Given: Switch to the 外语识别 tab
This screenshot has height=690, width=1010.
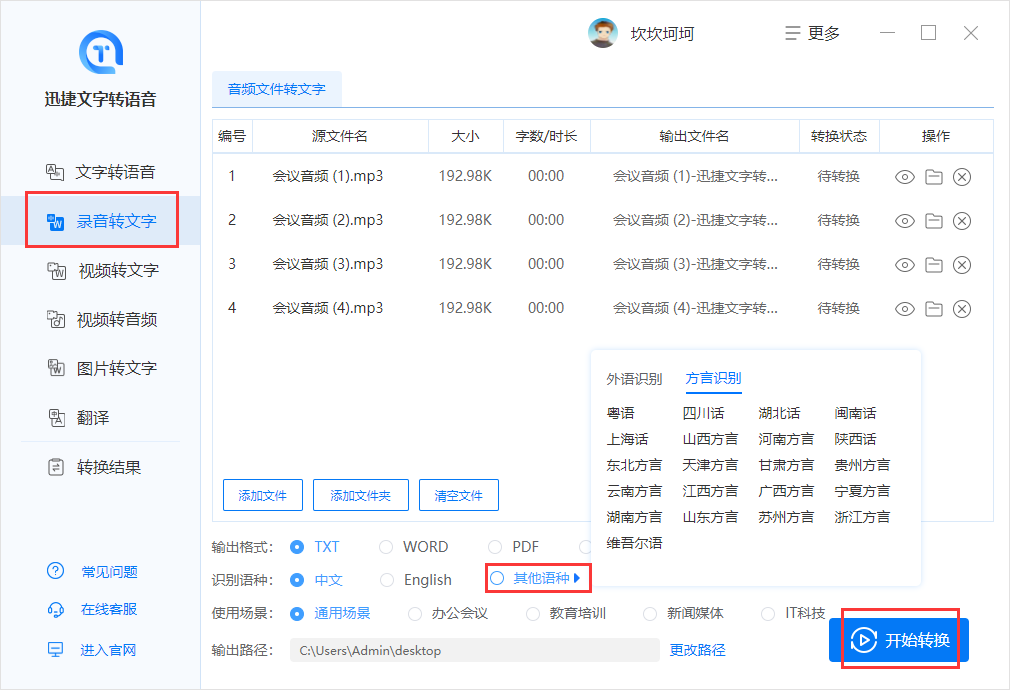Looking at the screenshot, I should point(634,379).
